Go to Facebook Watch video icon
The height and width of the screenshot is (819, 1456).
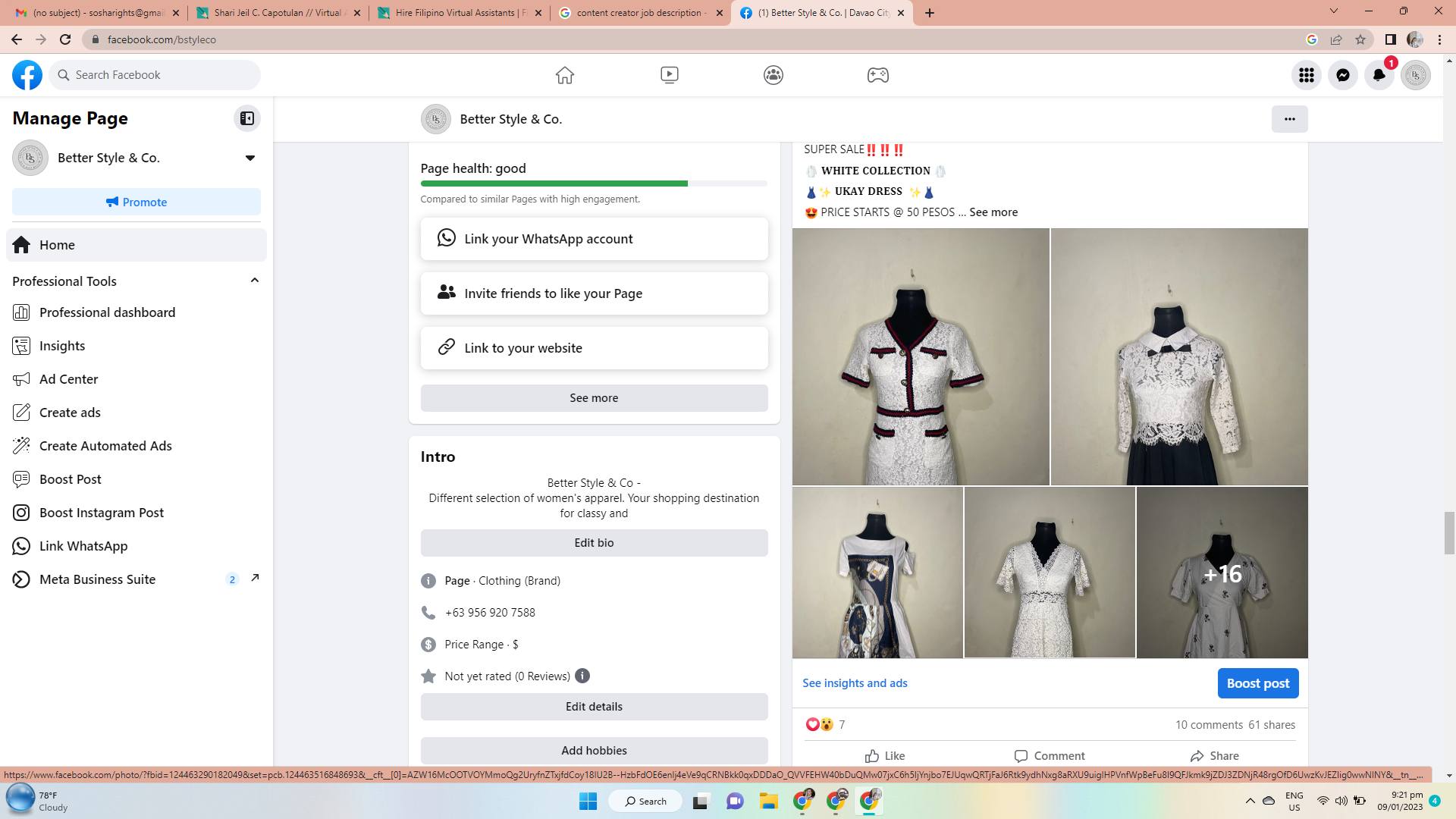[669, 75]
